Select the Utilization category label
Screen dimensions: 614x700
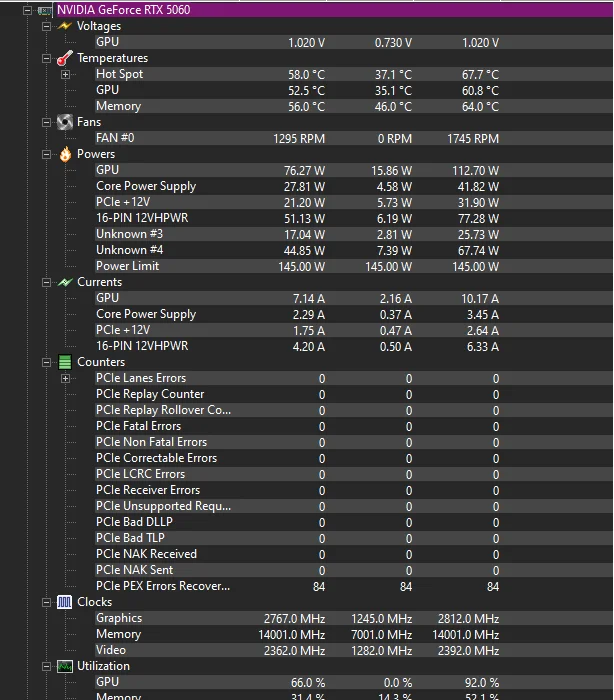coord(103,666)
